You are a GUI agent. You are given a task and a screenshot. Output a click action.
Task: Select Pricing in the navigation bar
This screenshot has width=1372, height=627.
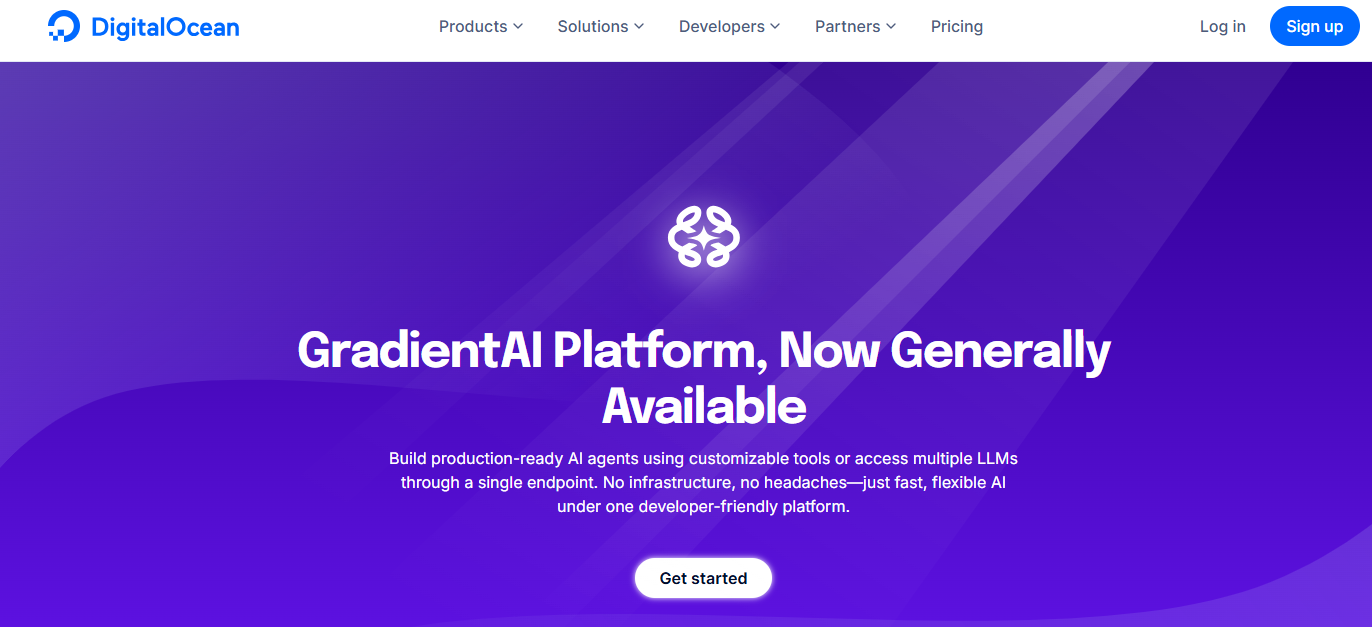pos(956,26)
